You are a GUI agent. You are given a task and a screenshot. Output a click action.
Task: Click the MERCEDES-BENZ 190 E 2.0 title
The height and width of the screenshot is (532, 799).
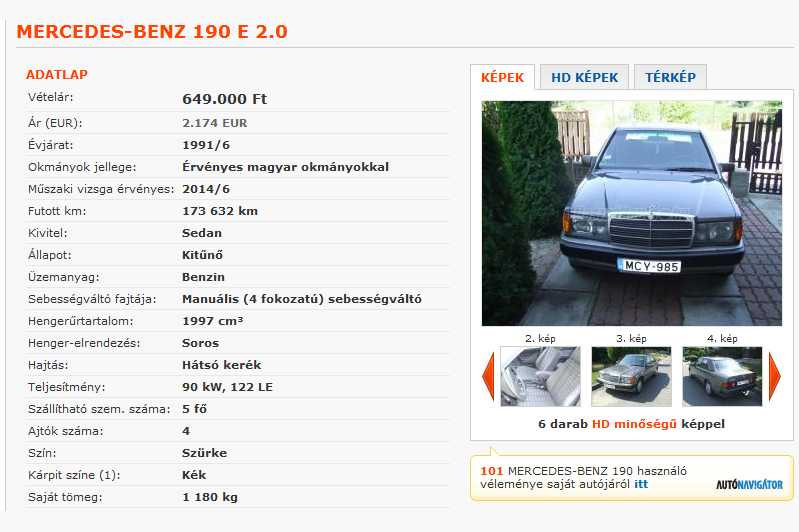pos(152,32)
